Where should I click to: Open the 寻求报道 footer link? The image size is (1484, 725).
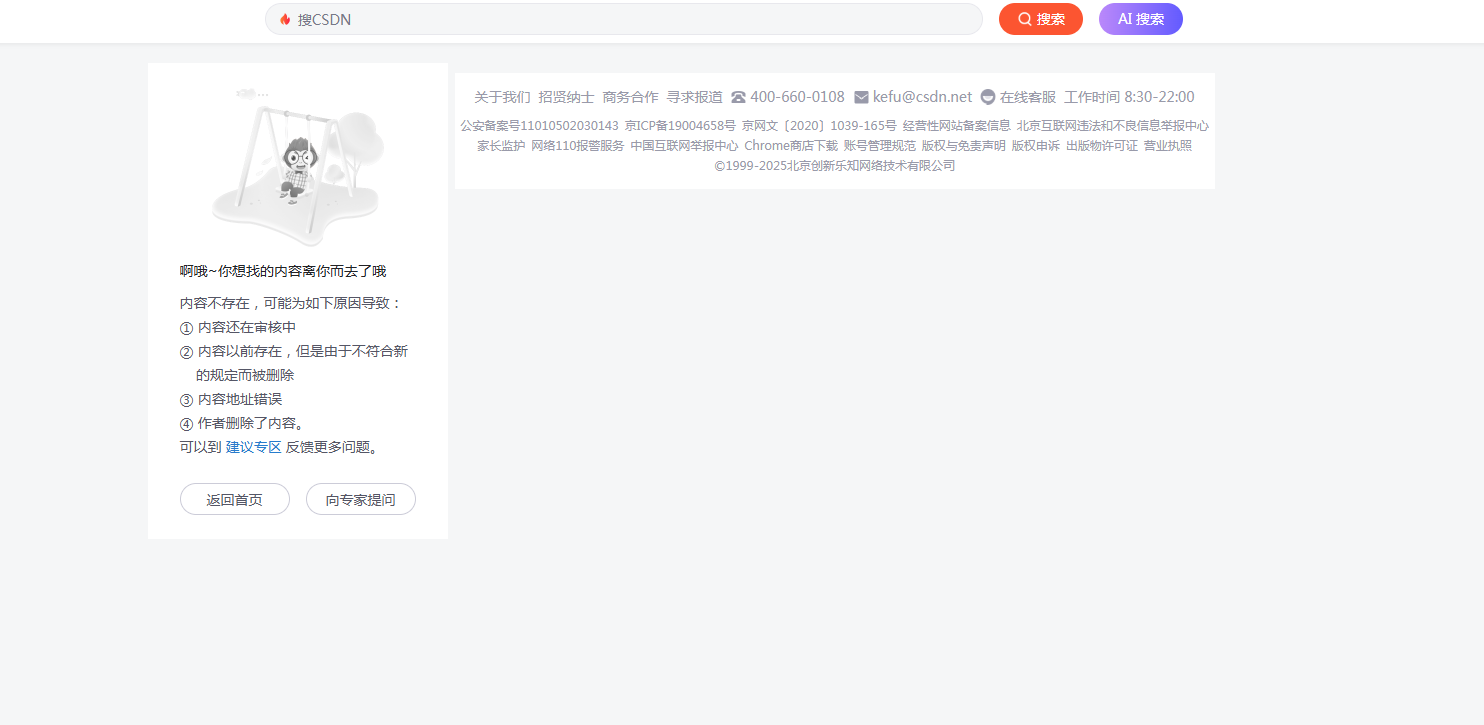(694, 97)
